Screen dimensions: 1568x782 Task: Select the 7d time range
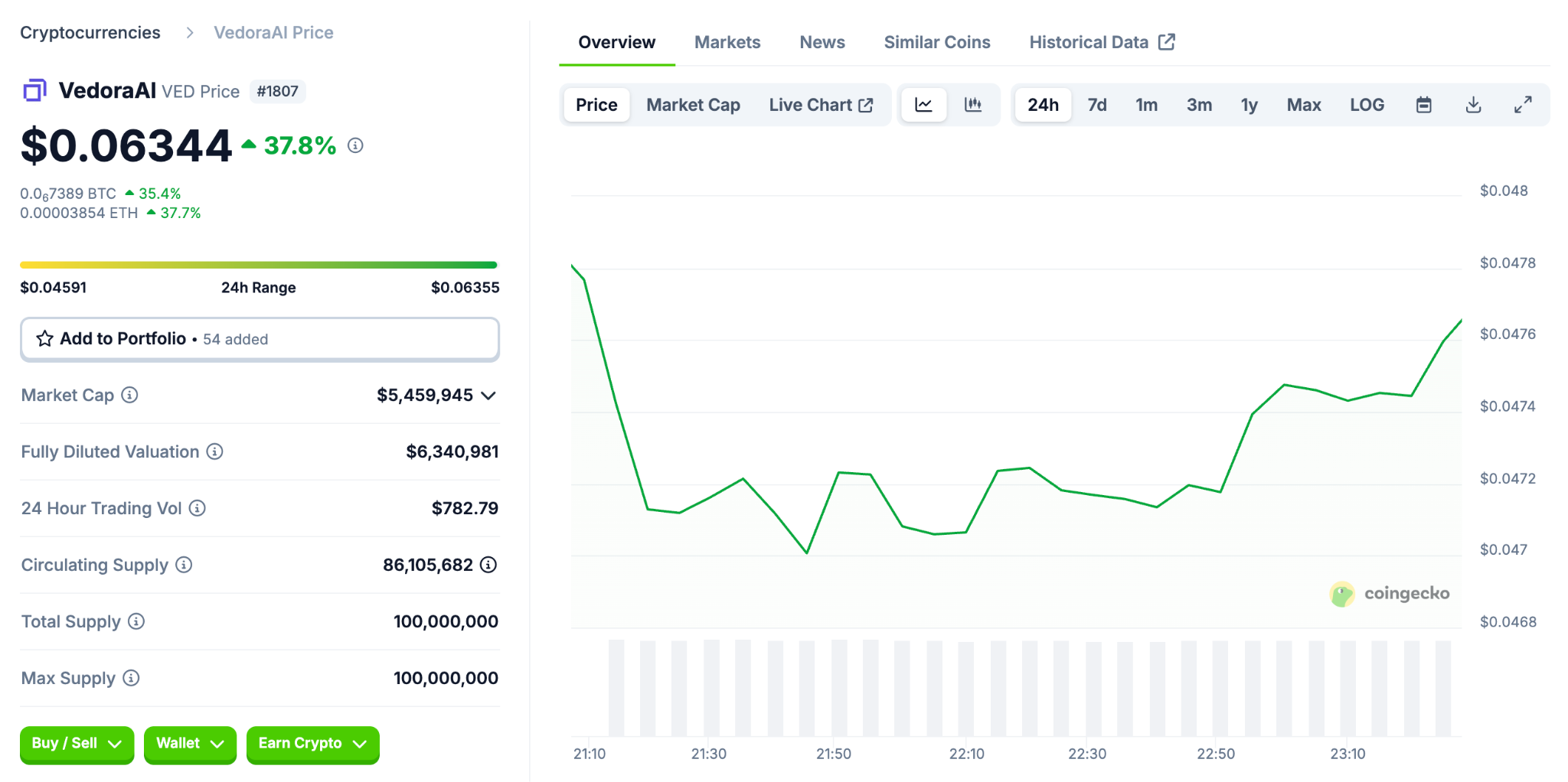tap(1096, 105)
